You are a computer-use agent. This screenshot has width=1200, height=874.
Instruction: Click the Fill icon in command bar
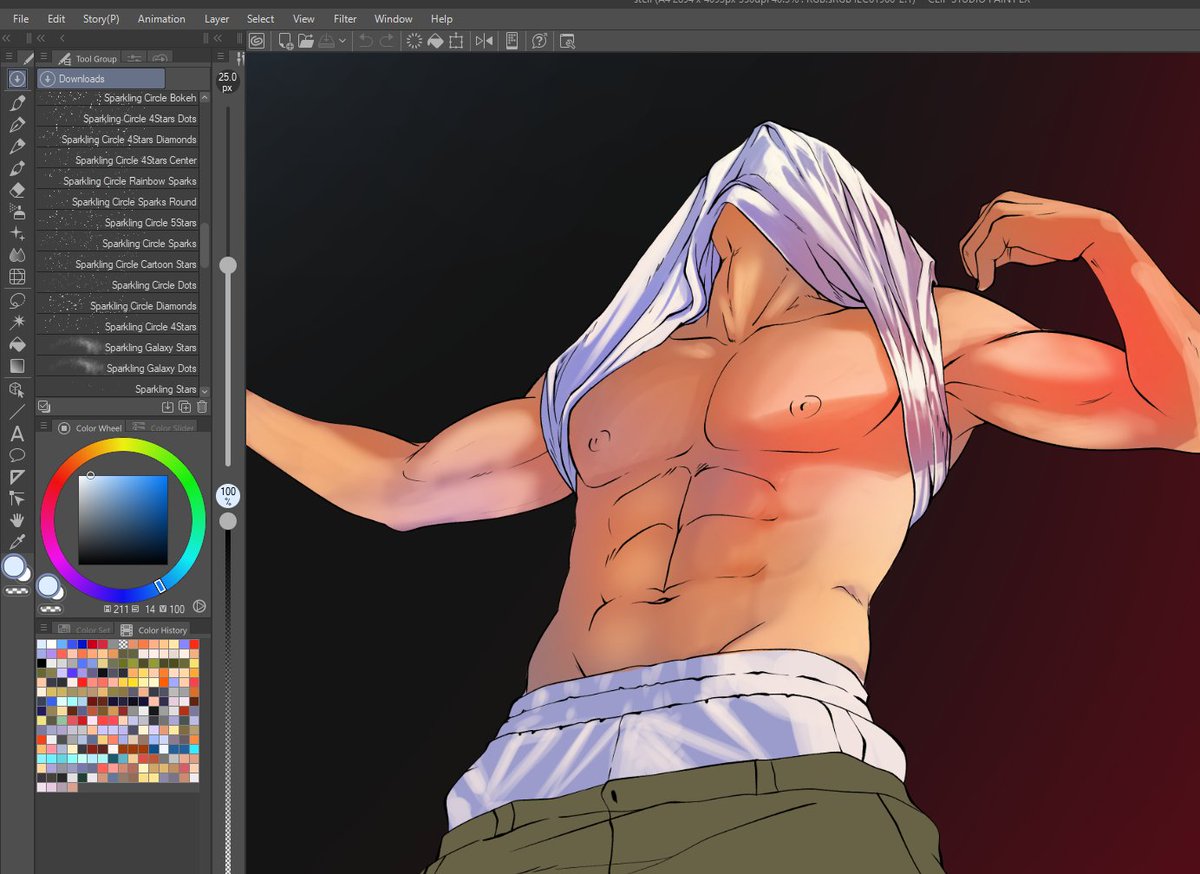click(x=435, y=41)
